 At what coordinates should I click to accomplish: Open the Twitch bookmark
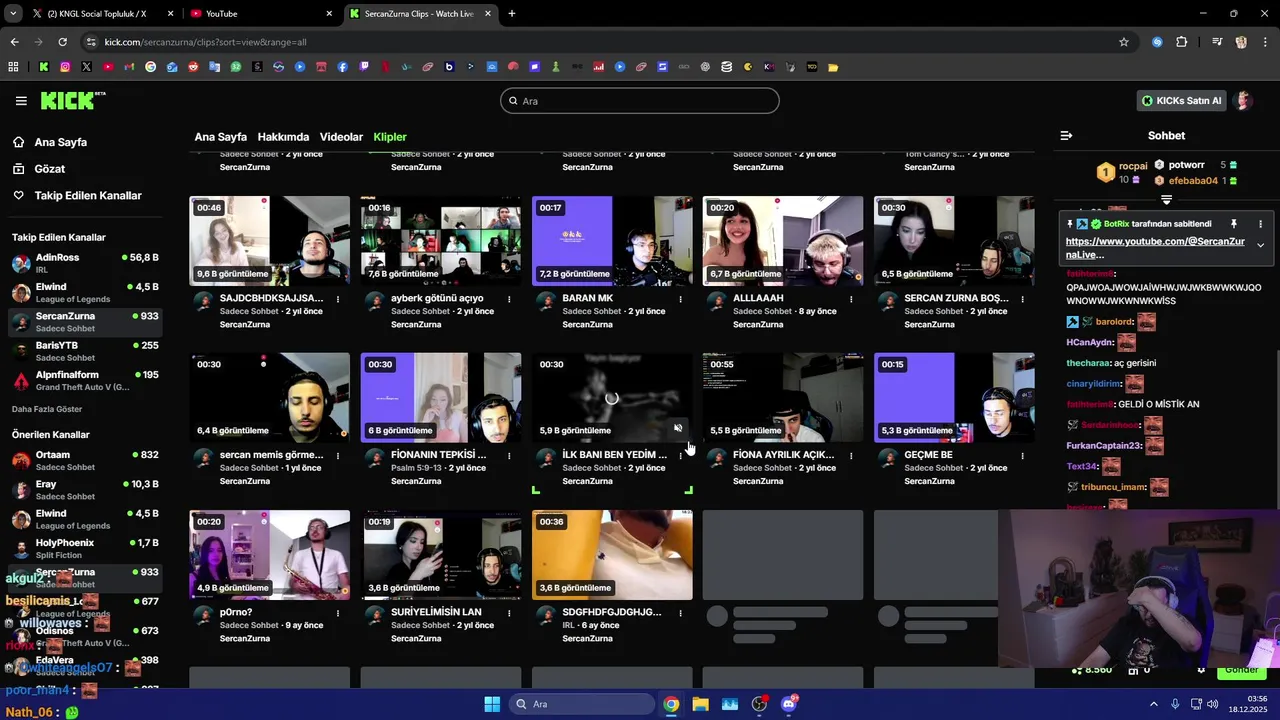(364, 67)
